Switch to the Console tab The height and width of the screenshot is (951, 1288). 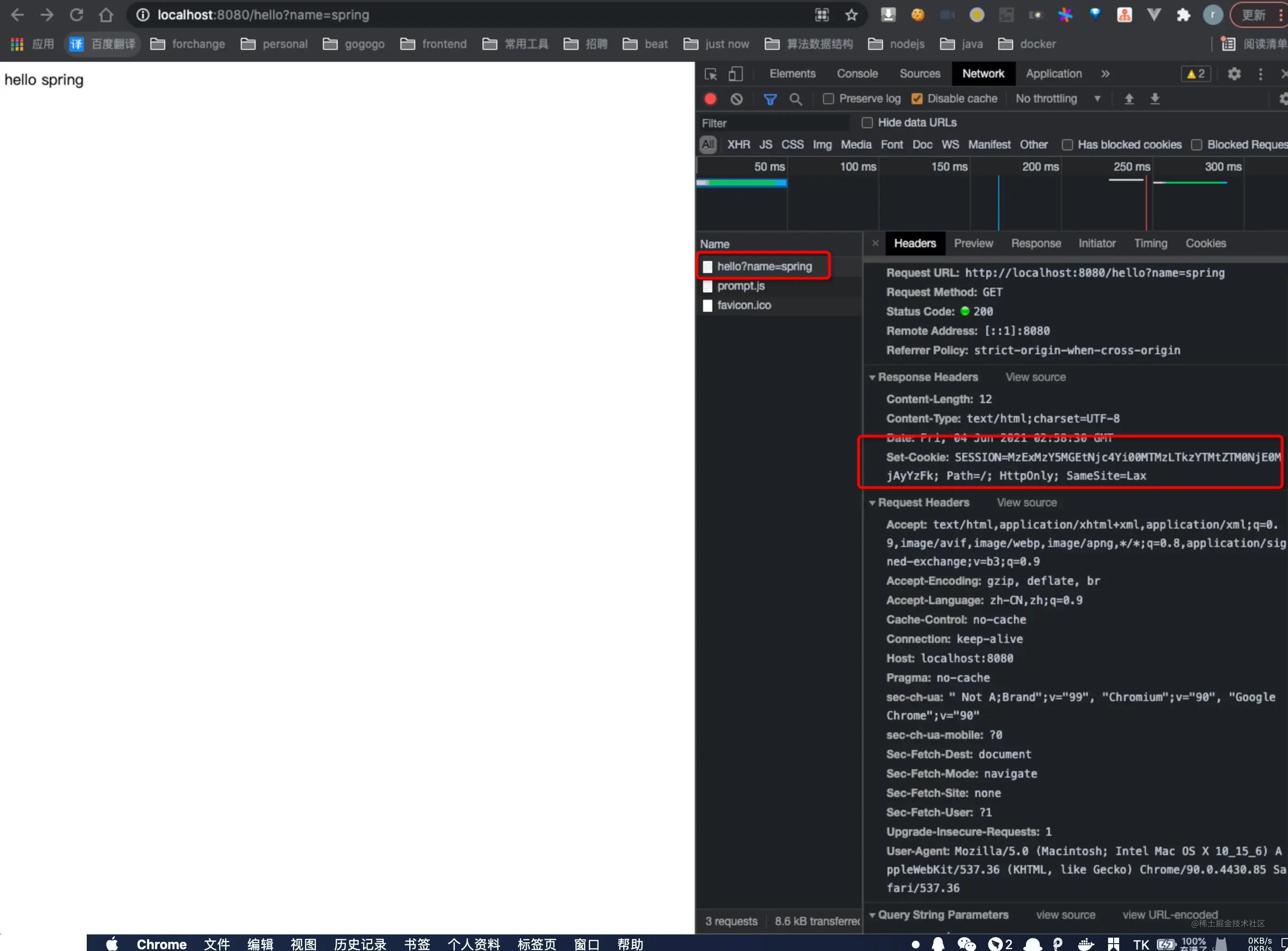tap(857, 74)
